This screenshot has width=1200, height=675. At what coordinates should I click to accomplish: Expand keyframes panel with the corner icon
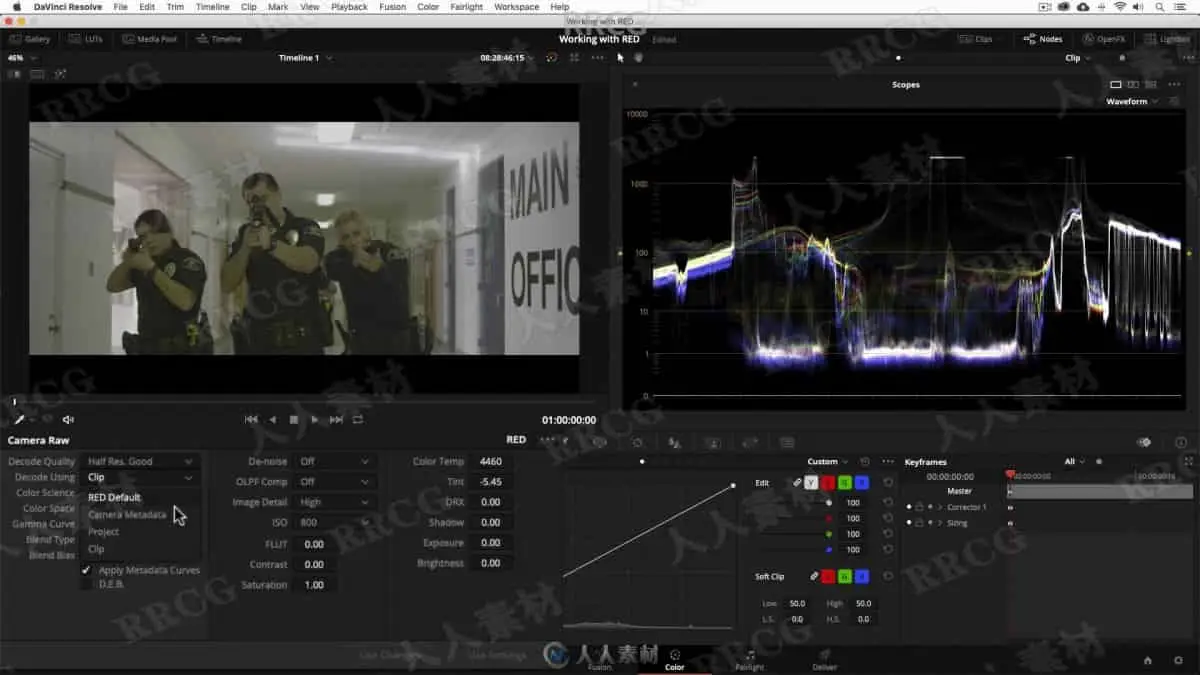[x=1188, y=461]
